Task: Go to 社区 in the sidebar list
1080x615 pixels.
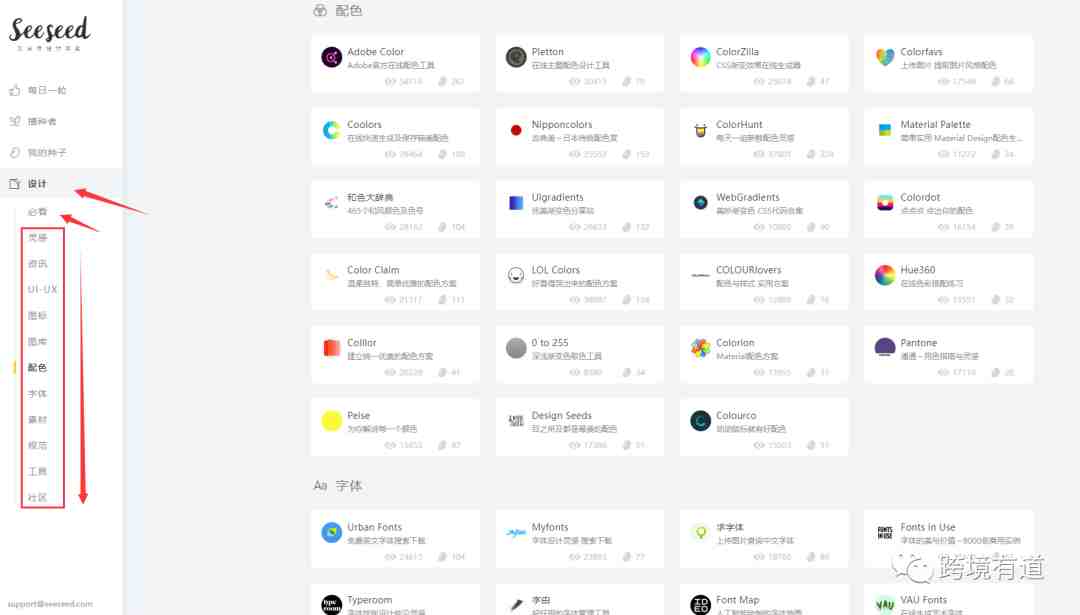Action: (37, 497)
